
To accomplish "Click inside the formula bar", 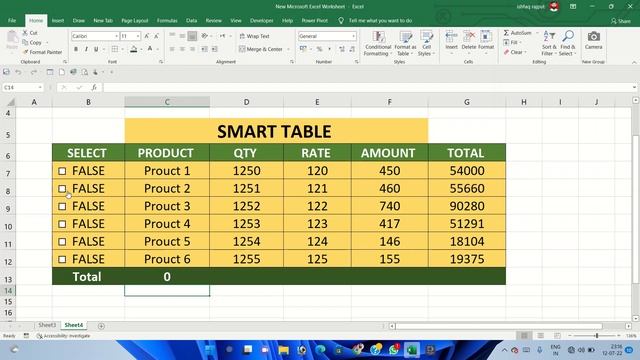I will [x=367, y=87].
